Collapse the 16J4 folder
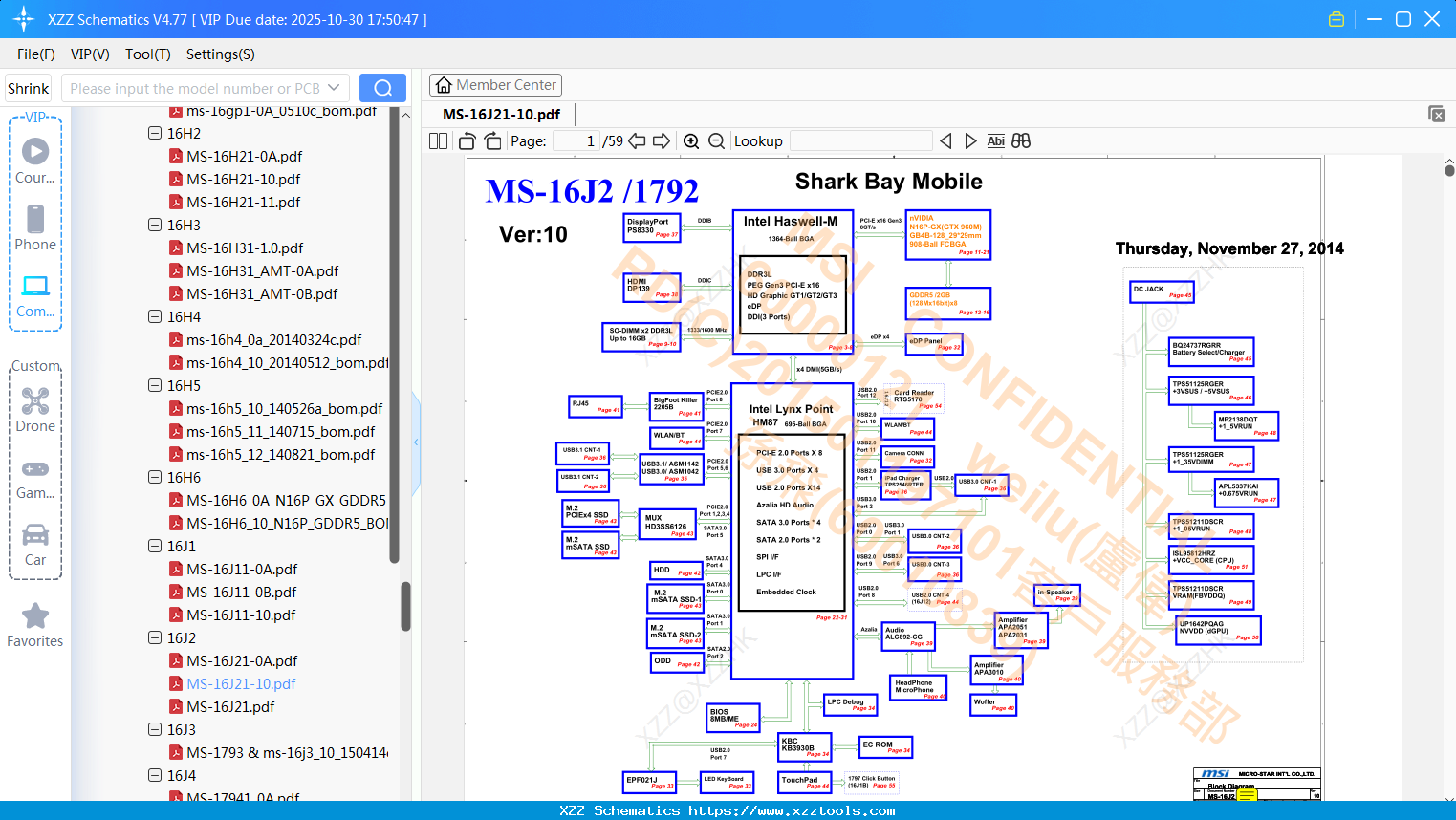This screenshot has height=820, width=1456. 155,775
